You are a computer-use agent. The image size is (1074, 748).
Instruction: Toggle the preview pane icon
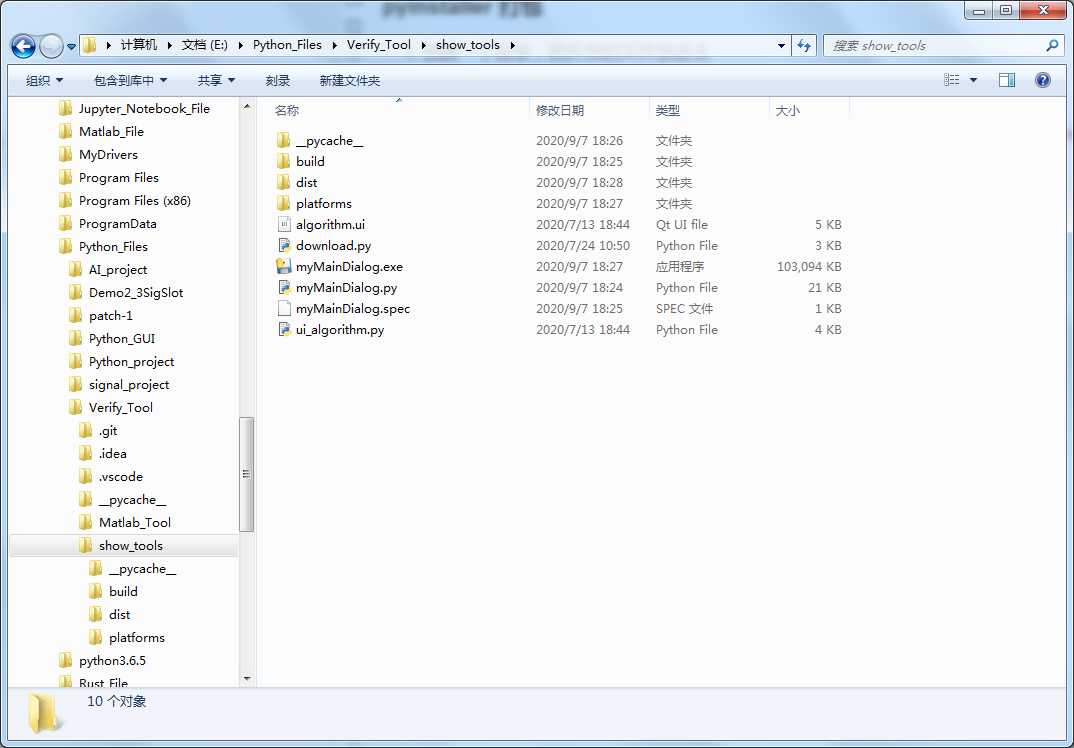[1007, 80]
